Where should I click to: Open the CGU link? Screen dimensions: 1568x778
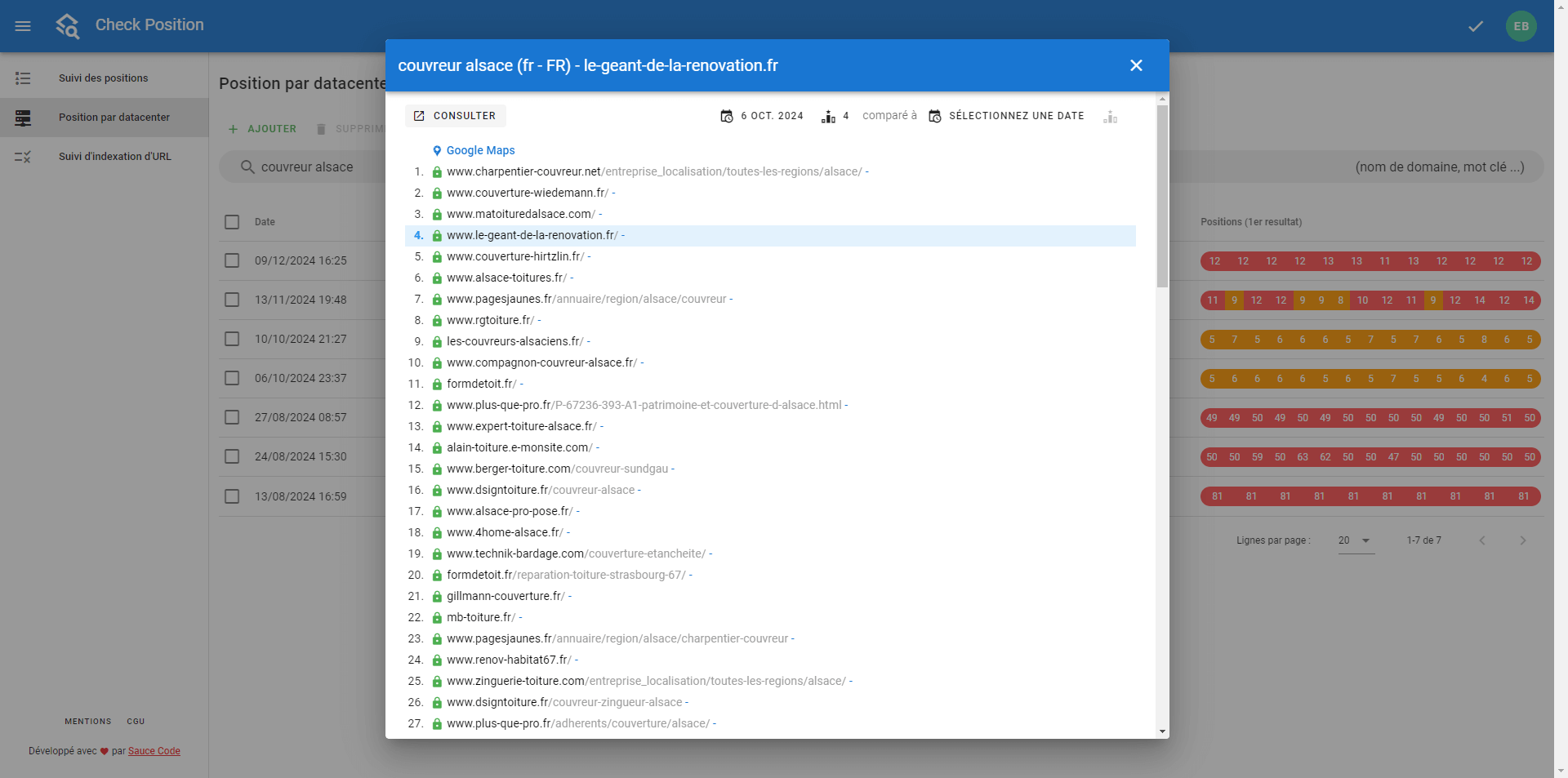tap(136, 722)
